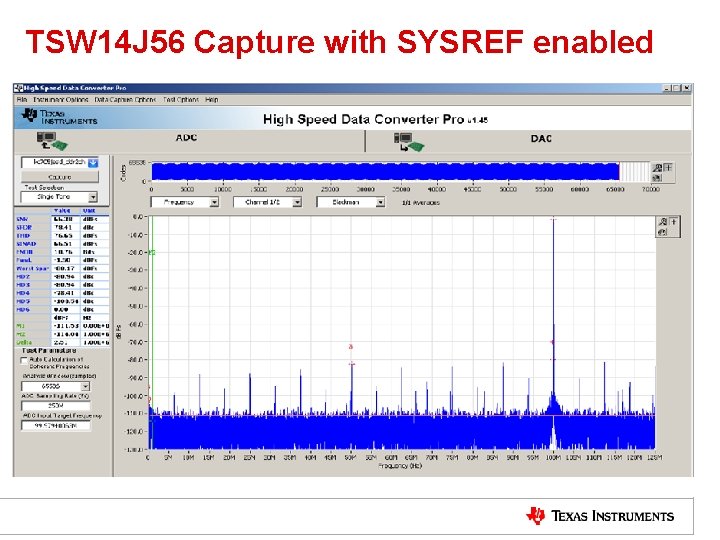This screenshot has width=720, height=540.
Task: Open the Blackman window dropdown
Action: tap(380, 202)
